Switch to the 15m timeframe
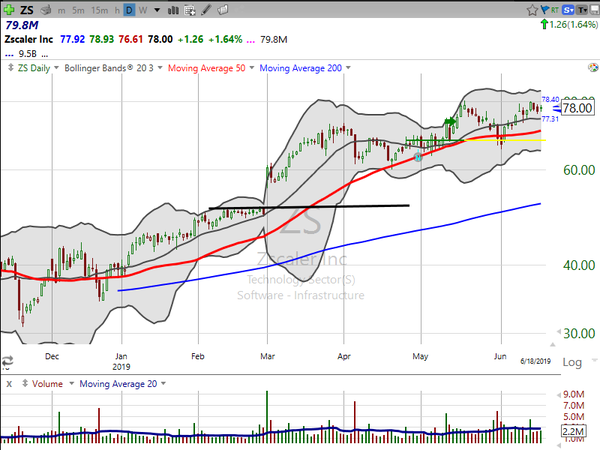The image size is (600, 450). click(x=99, y=10)
